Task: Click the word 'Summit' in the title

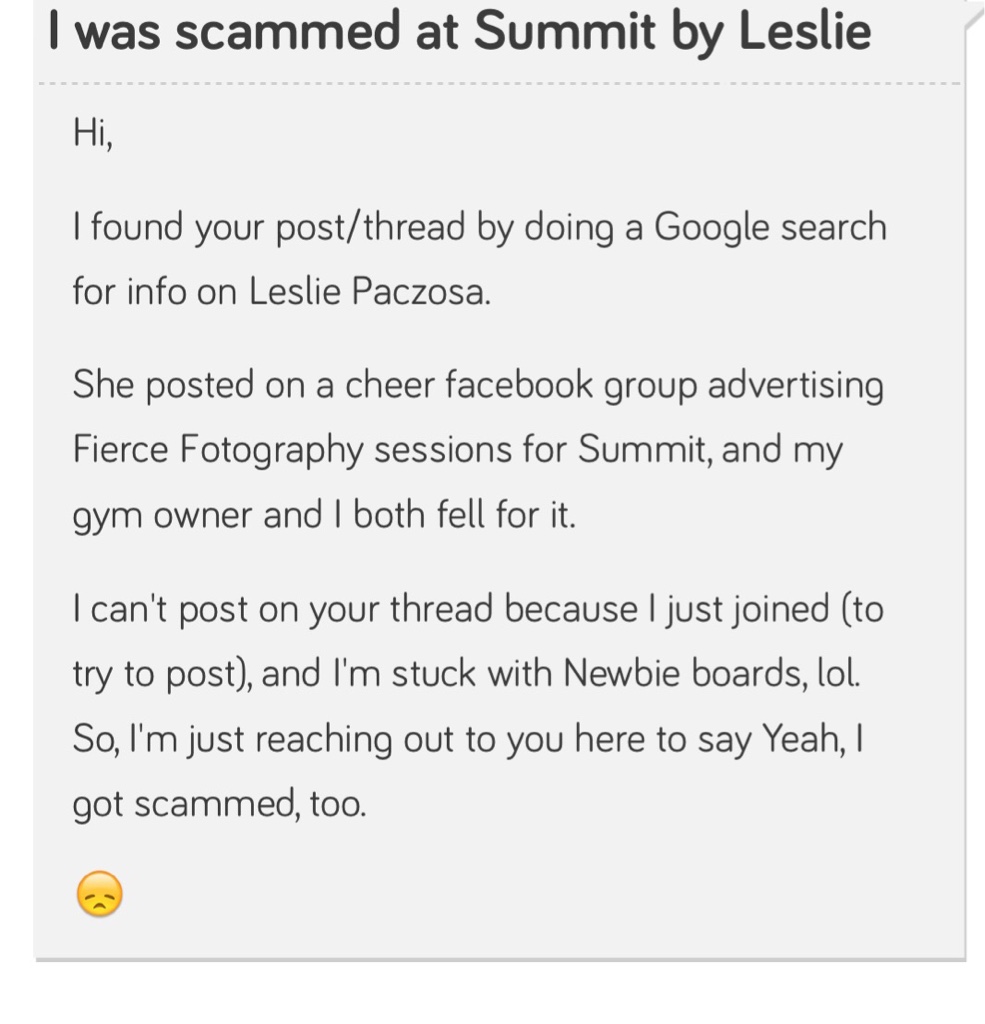Action: (564, 31)
